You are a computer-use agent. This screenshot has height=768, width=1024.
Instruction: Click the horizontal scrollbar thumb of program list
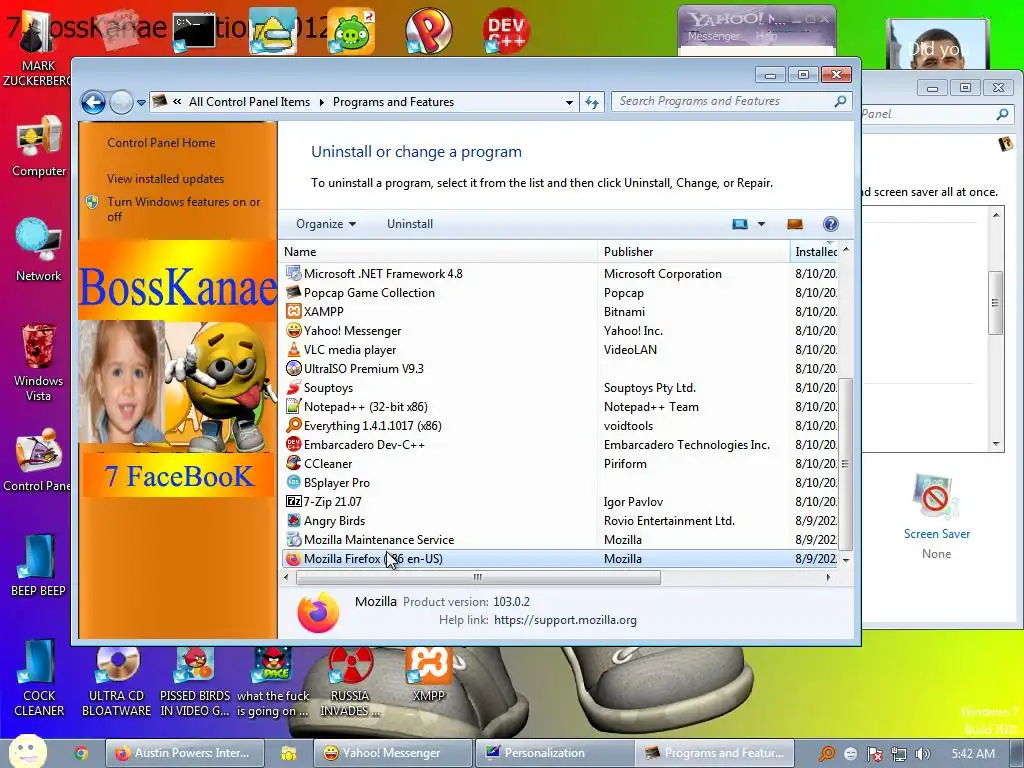(478, 577)
